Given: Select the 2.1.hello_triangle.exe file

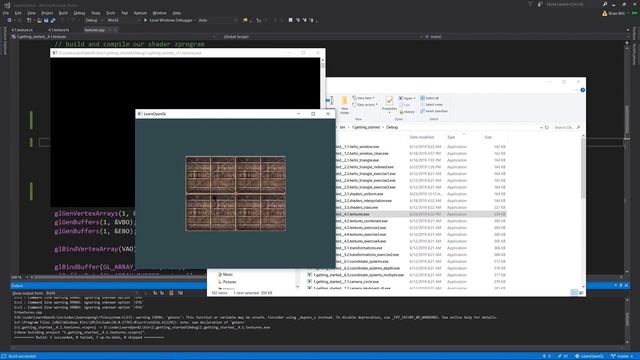Looking at the screenshot, I should tap(357, 160).
